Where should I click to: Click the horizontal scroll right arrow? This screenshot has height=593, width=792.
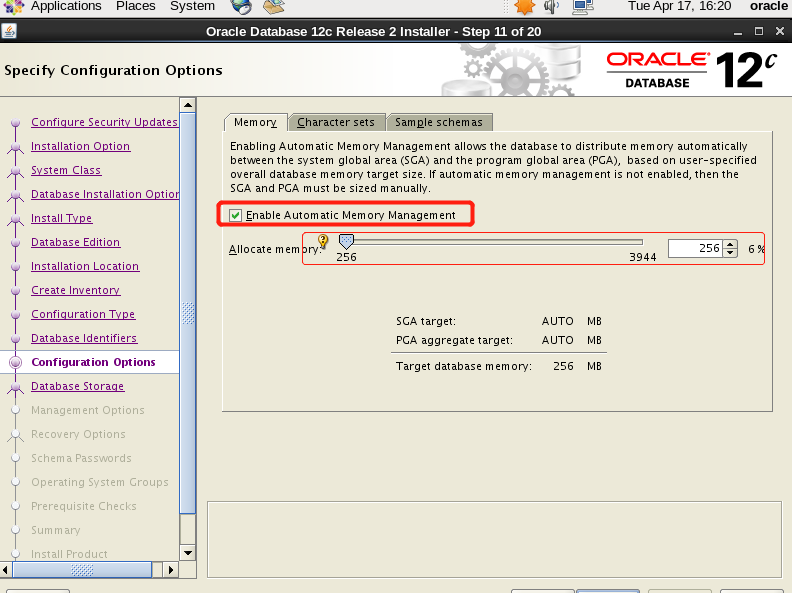(x=171, y=570)
